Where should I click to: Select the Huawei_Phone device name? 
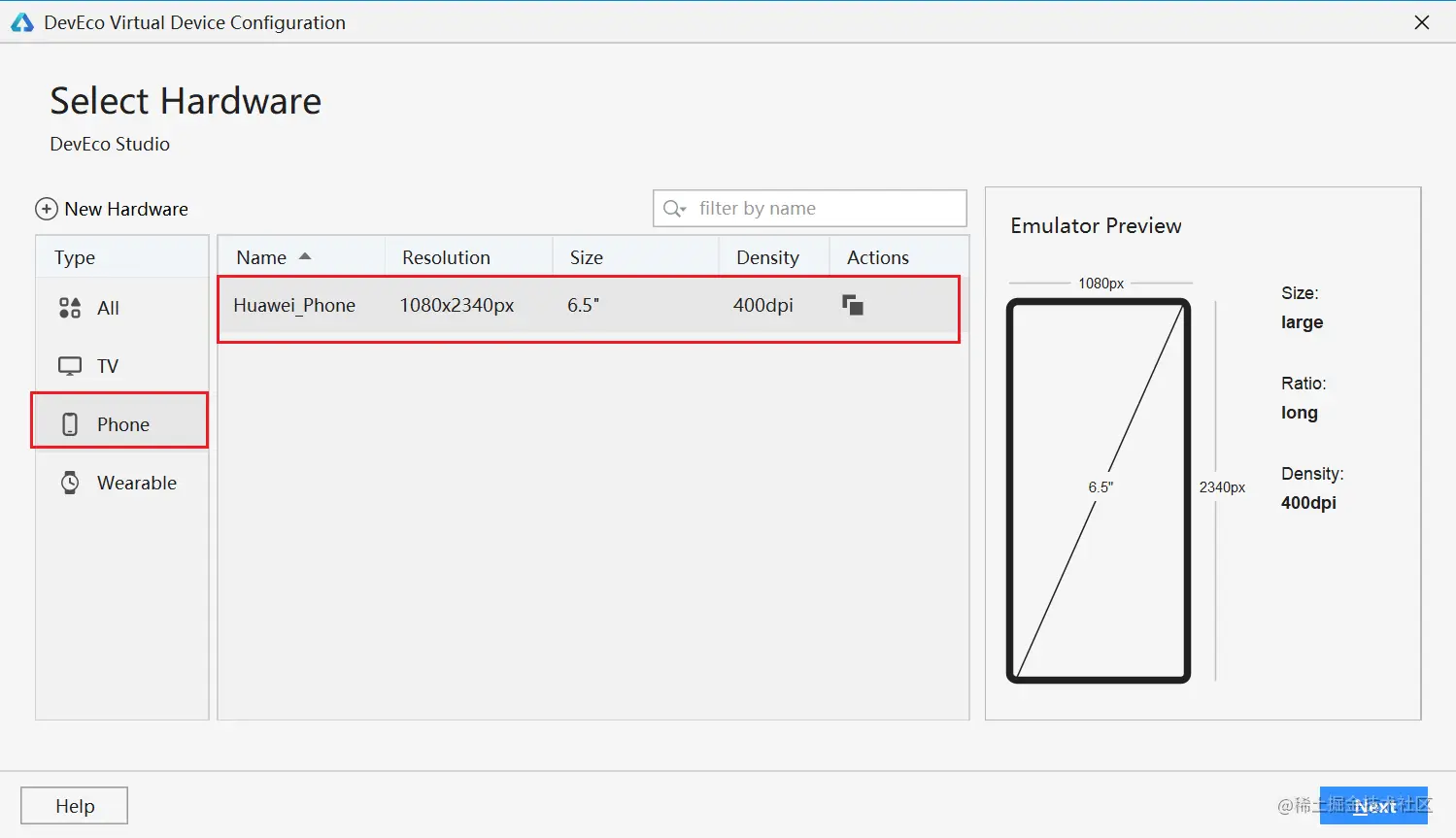pyautogui.click(x=294, y=305)
